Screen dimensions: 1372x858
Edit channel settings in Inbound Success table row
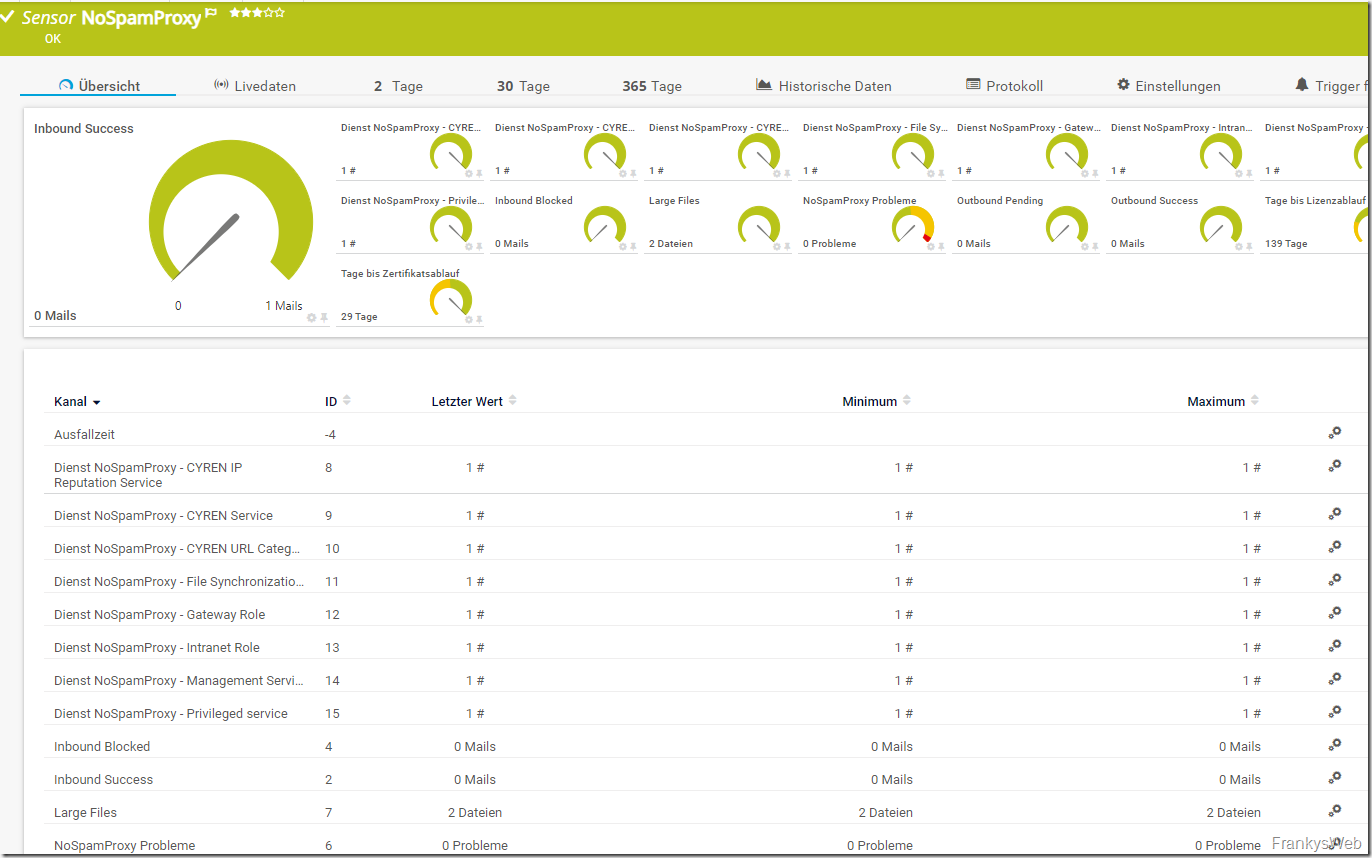click(1334, 777)
